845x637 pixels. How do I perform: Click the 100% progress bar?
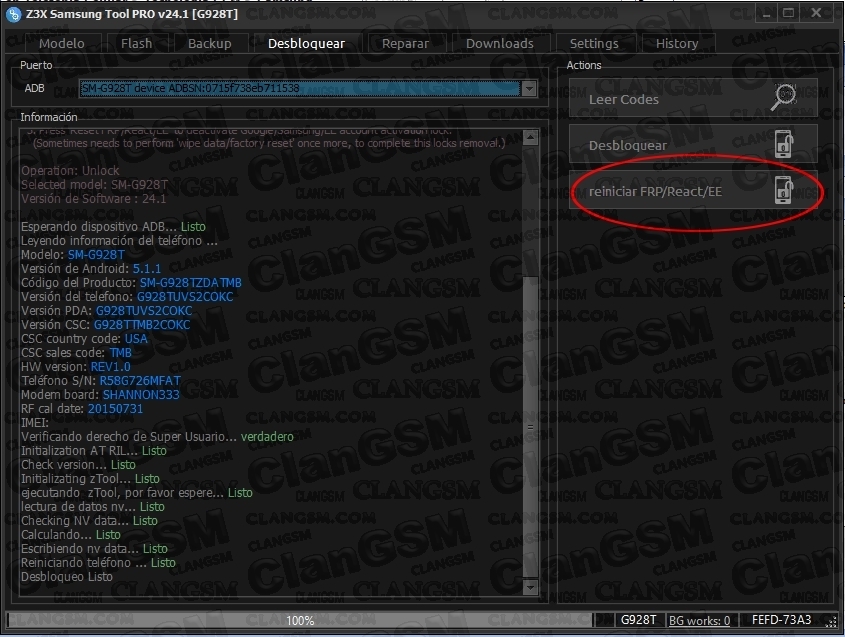point(300,620)
